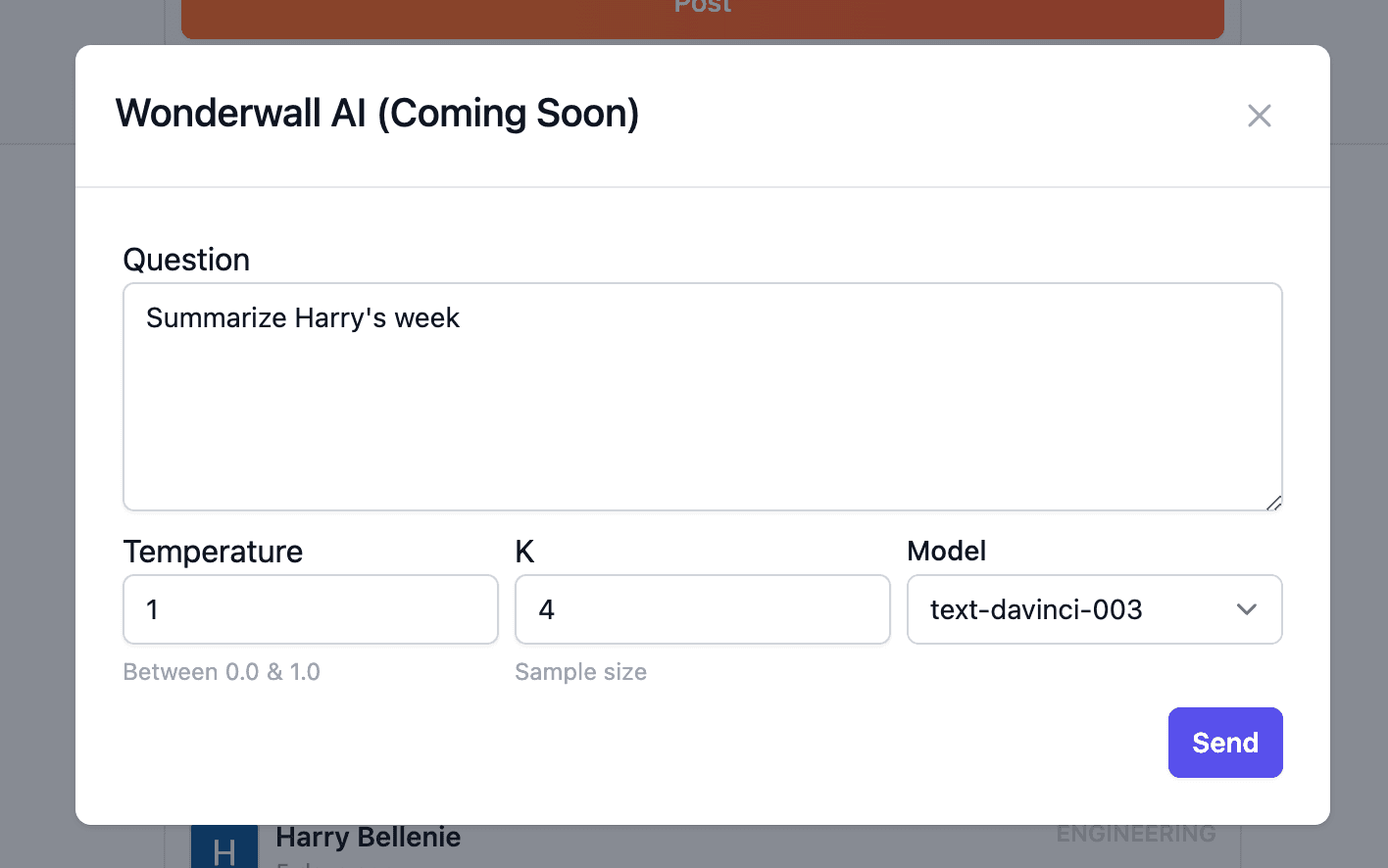1388x868 pixels.
Task: Close the Wonderwall AI dialog
Action: 1259,116
